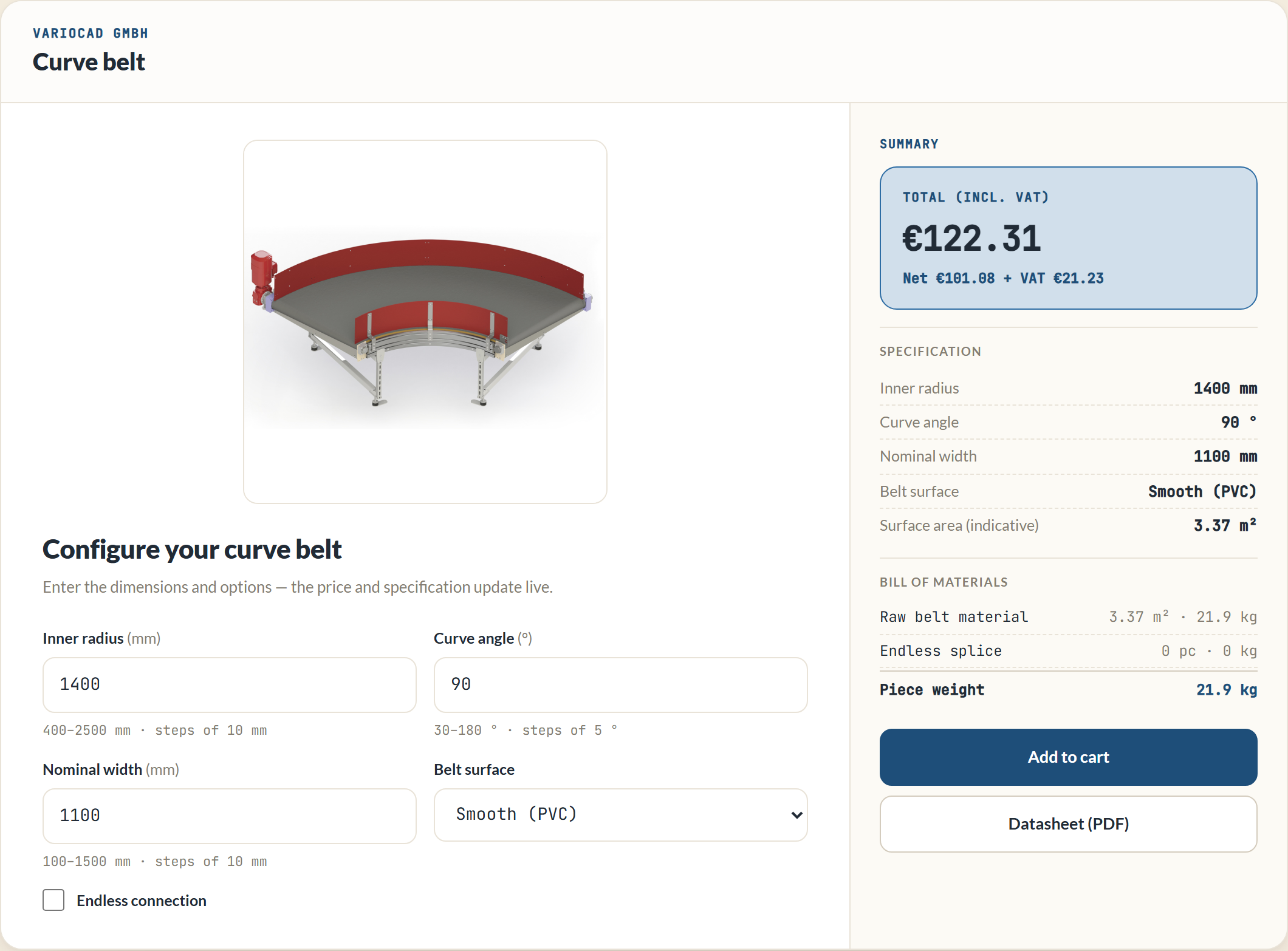Click the Configure your curve belt heading
Screen dimensions: 1288x951
[192, 550]
